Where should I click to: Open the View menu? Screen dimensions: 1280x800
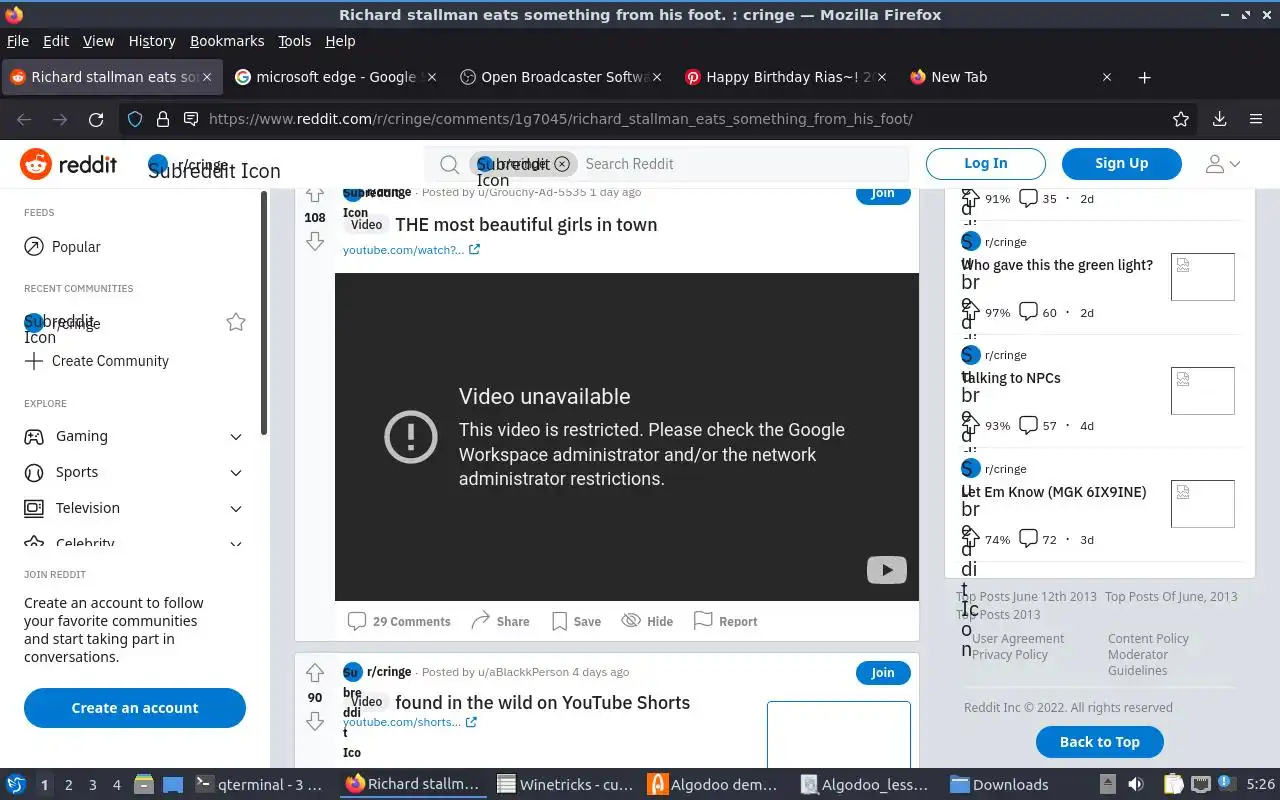pyautogui.click(x=98, y=41)
